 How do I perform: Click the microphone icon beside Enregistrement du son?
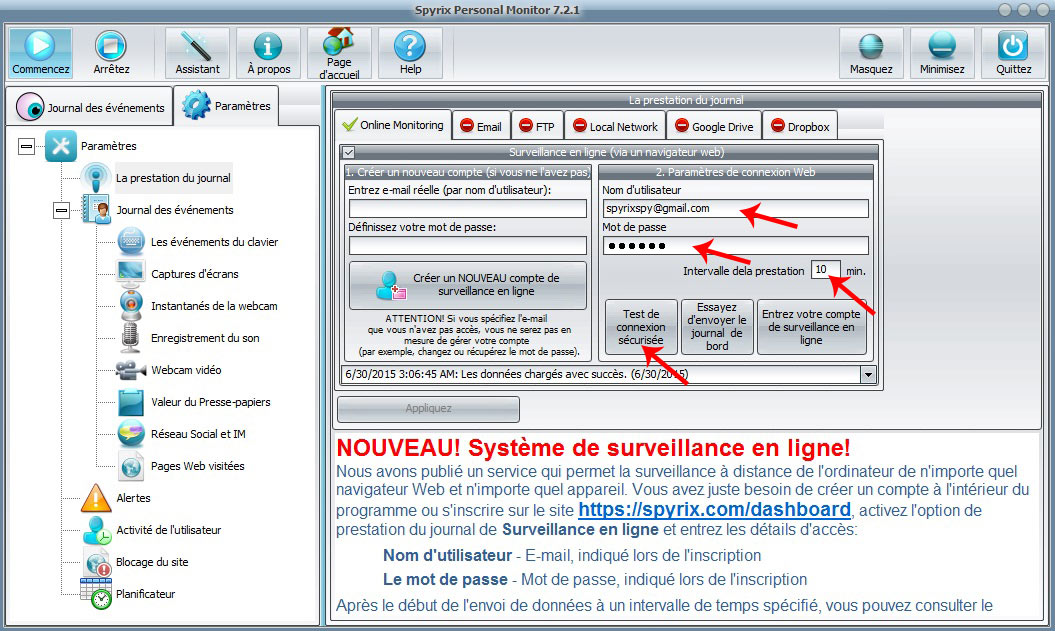coord(130,338)
